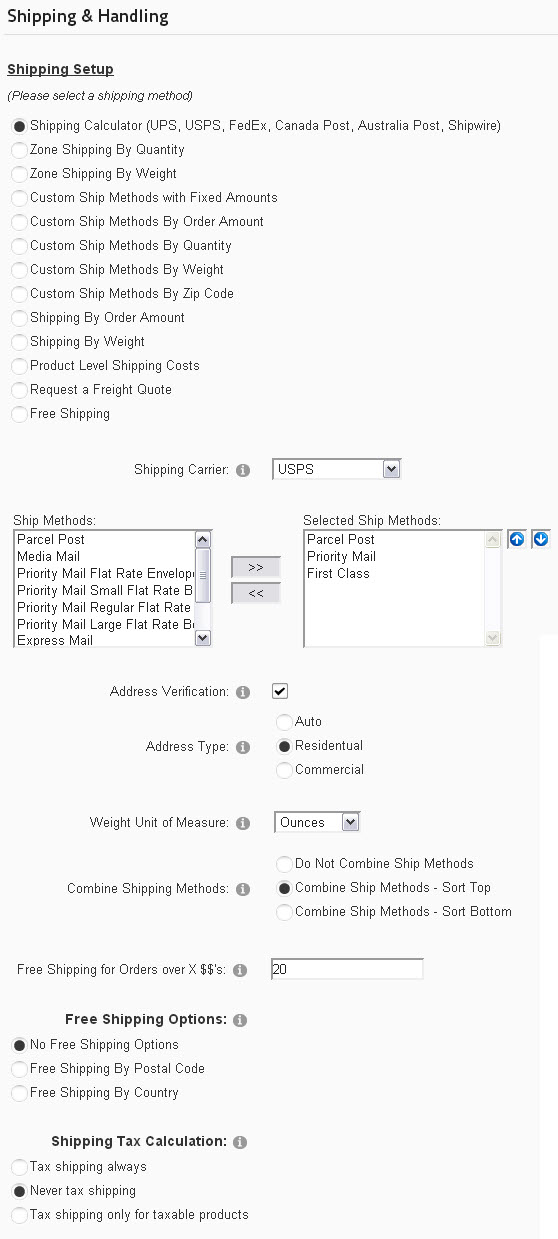Image resolution: width=558 pixels, height=1239 pixels.
Task: Choose Zone Shipping By Weight option
Action: click(19, 174)
